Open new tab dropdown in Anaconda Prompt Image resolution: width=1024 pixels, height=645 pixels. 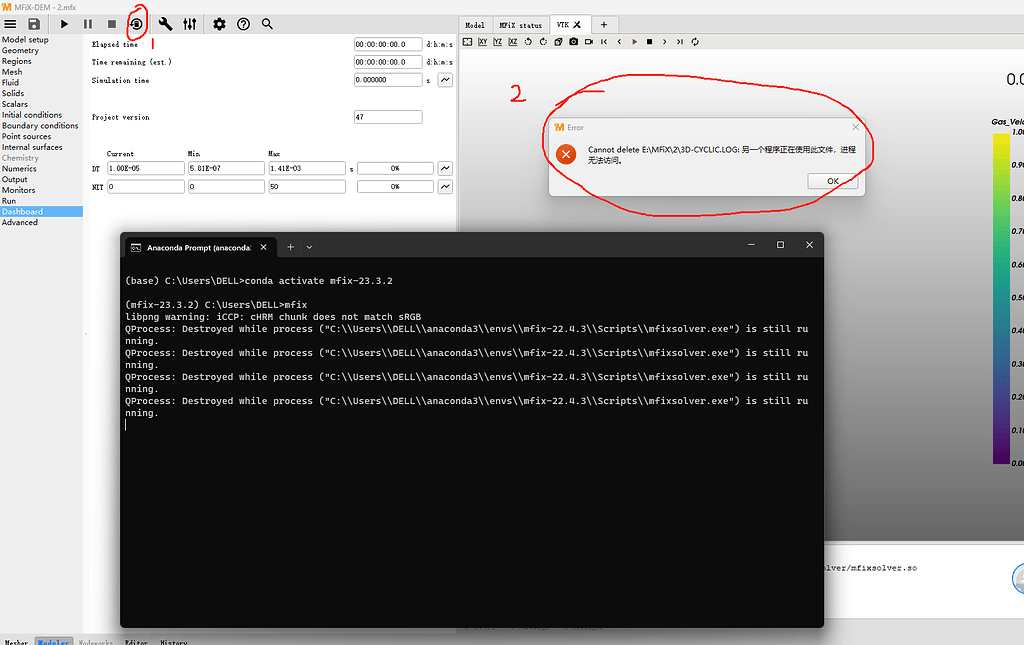click(310, 247)
